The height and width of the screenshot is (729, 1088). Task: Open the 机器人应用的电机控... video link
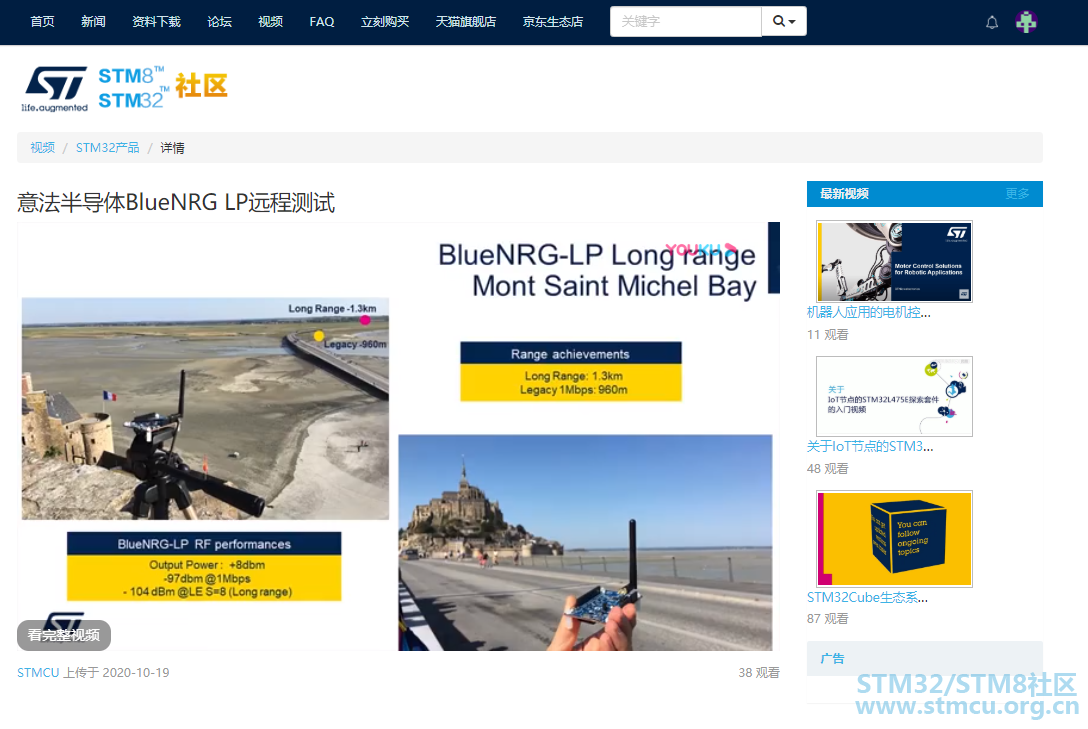coord(869,312)
